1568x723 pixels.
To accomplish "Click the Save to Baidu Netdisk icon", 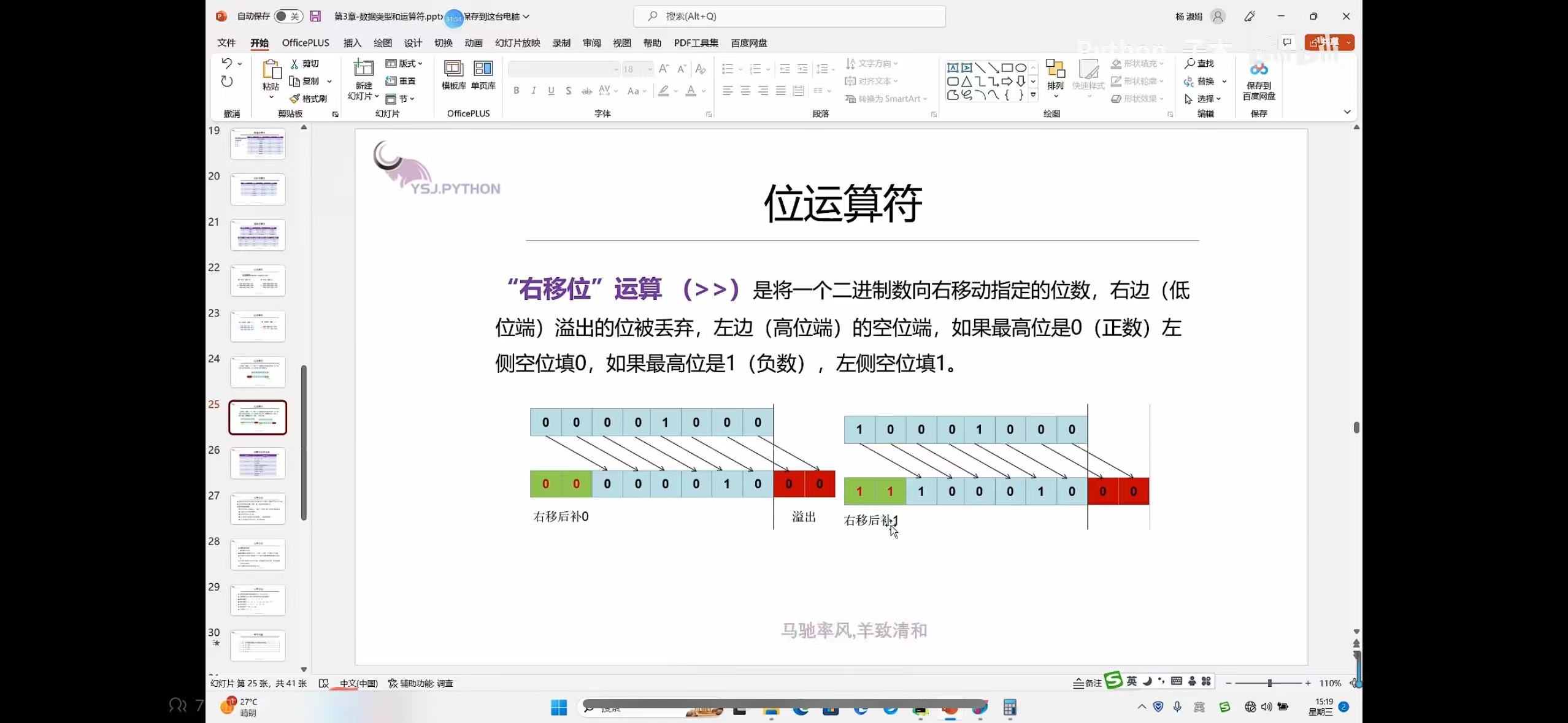I will point(1258,69).
